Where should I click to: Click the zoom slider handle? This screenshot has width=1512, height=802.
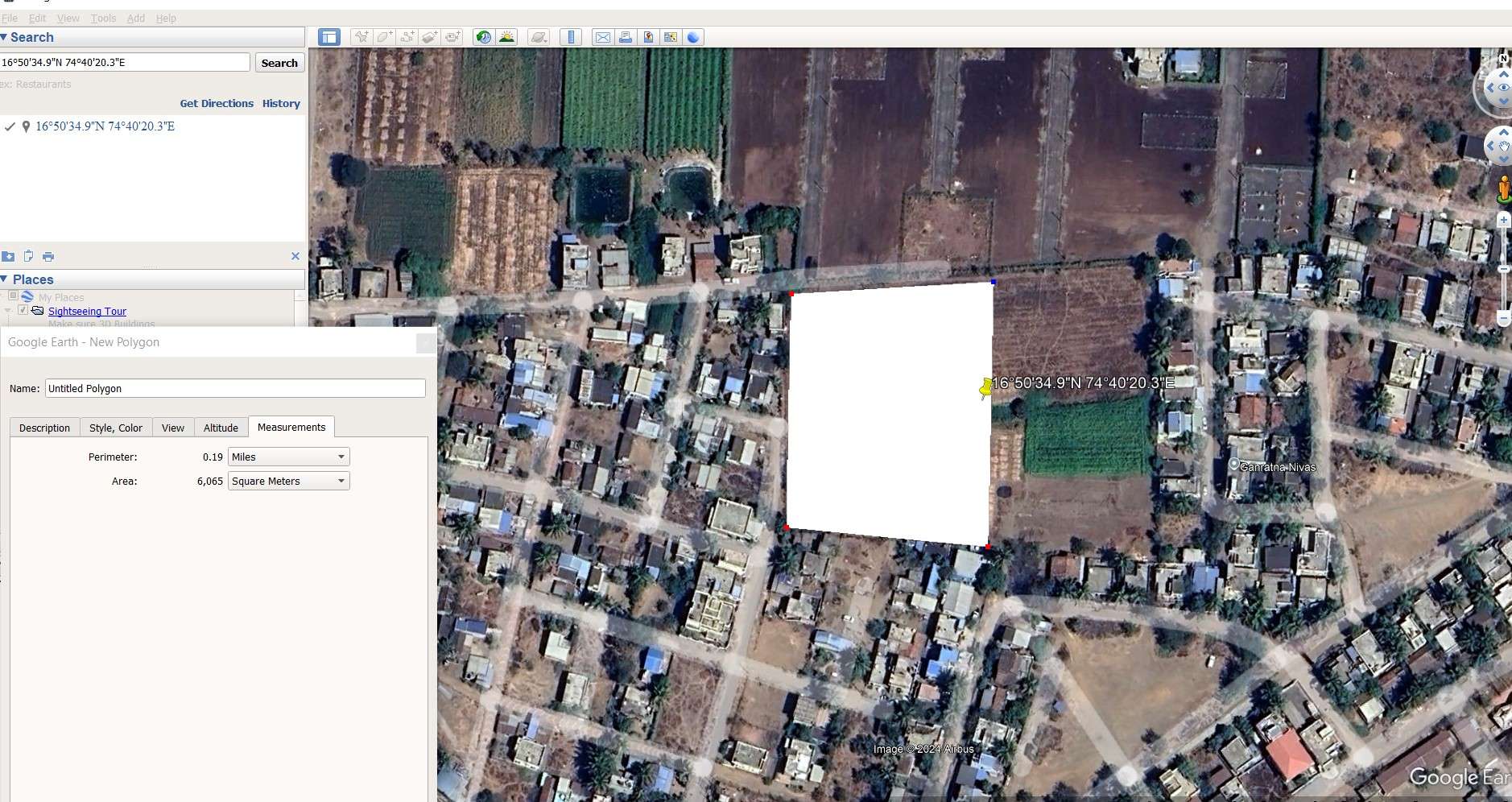(1503, 268)
